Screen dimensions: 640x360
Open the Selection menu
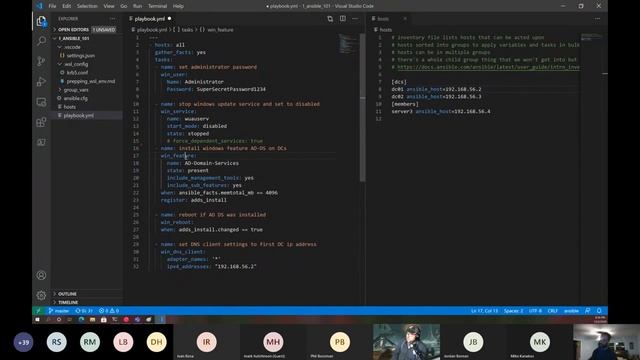87,6
